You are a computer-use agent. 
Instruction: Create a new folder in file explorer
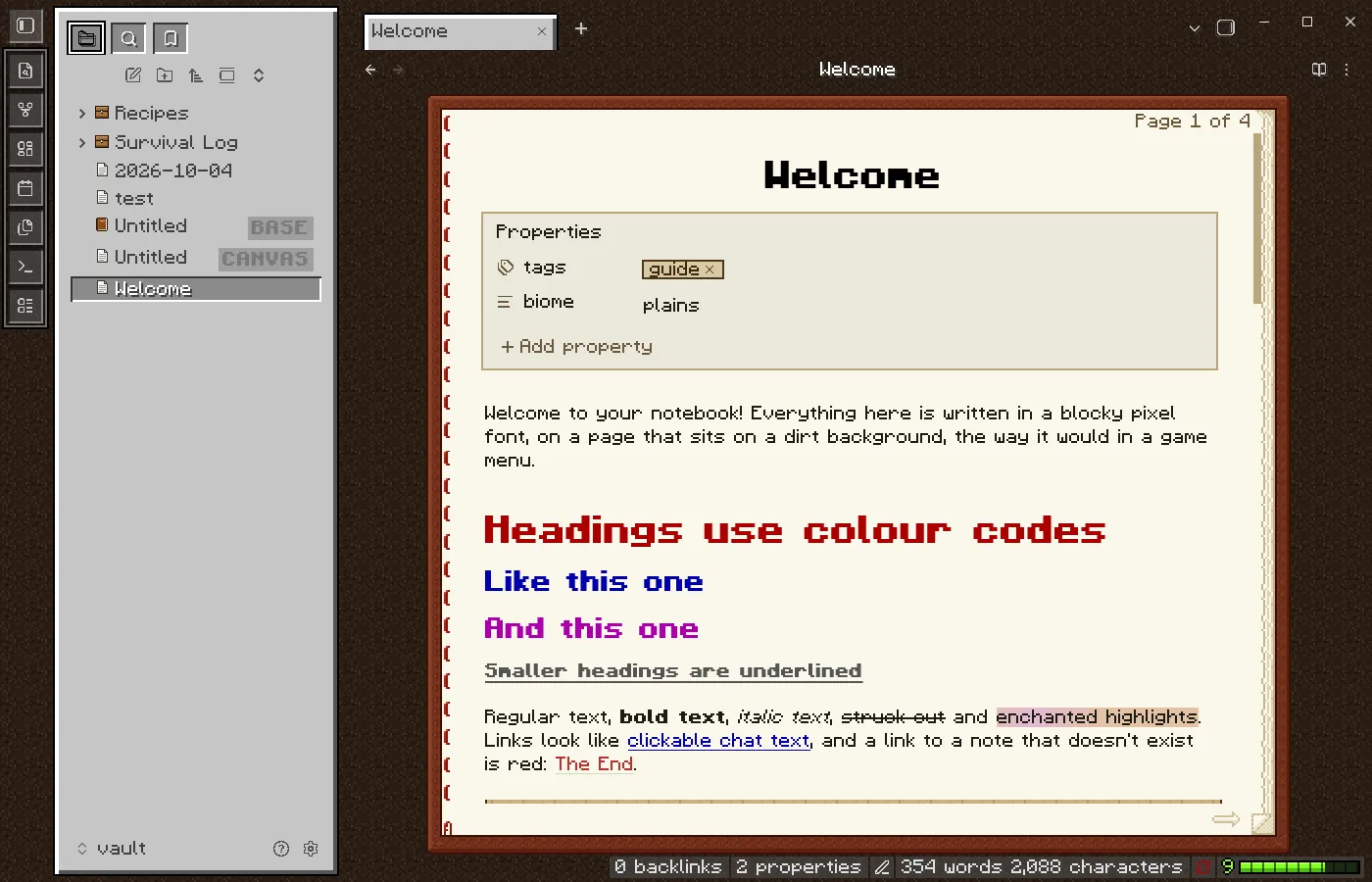coord(165,75)
